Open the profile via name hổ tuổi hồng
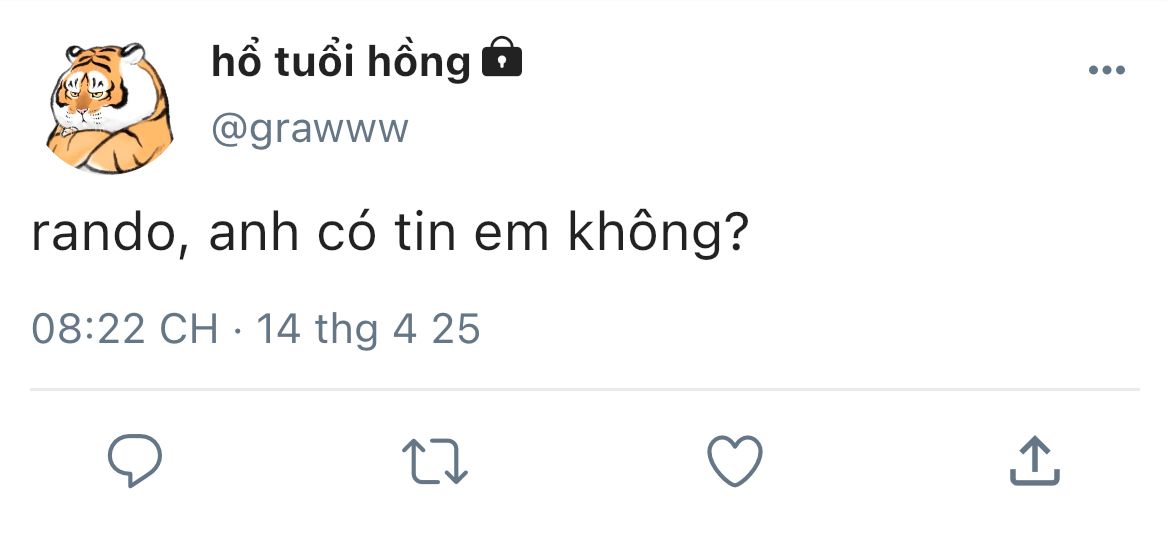This screenshot has width=1170, height=533. 341,61
